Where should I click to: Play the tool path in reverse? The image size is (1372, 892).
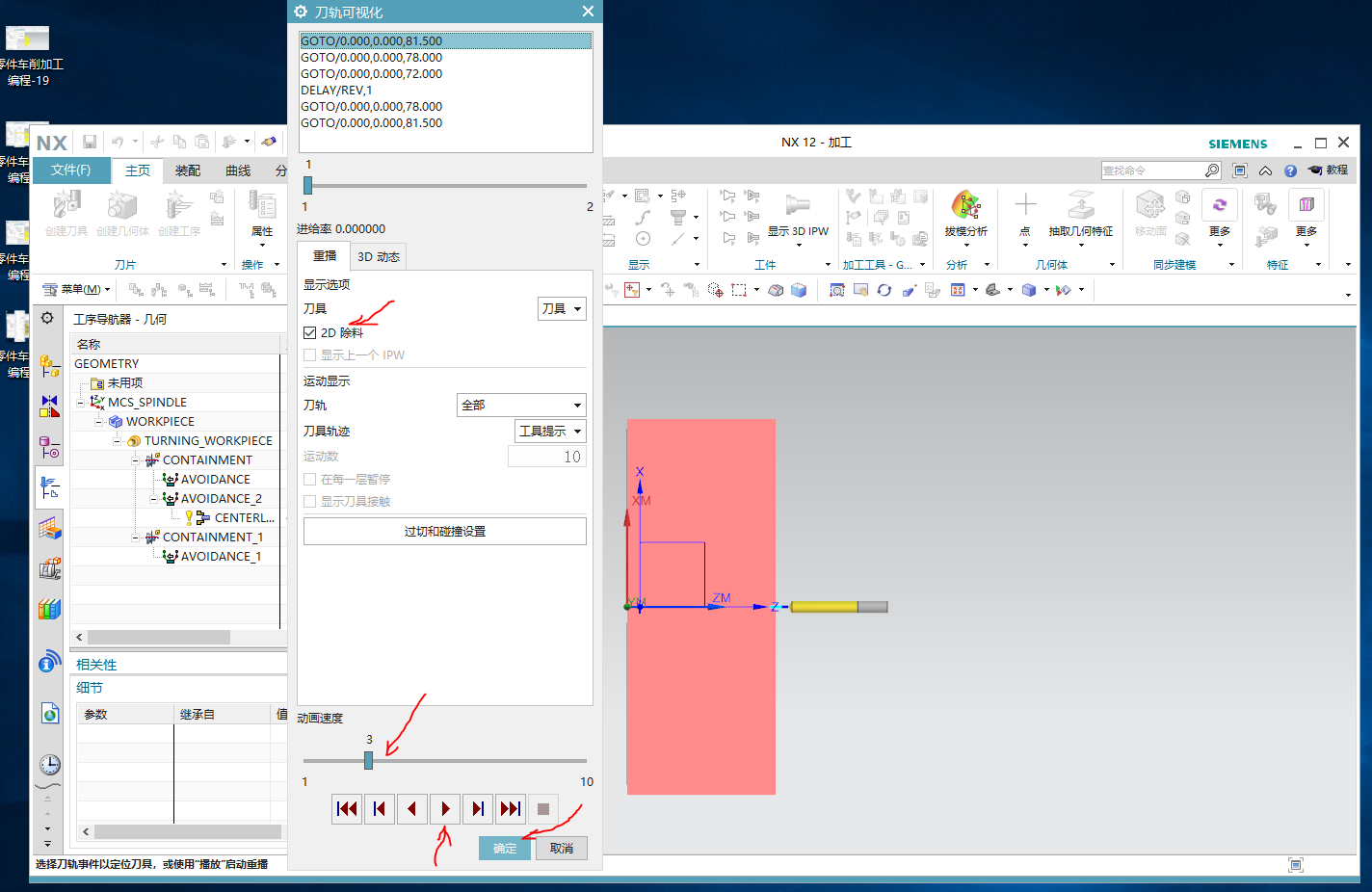(412, 809)
